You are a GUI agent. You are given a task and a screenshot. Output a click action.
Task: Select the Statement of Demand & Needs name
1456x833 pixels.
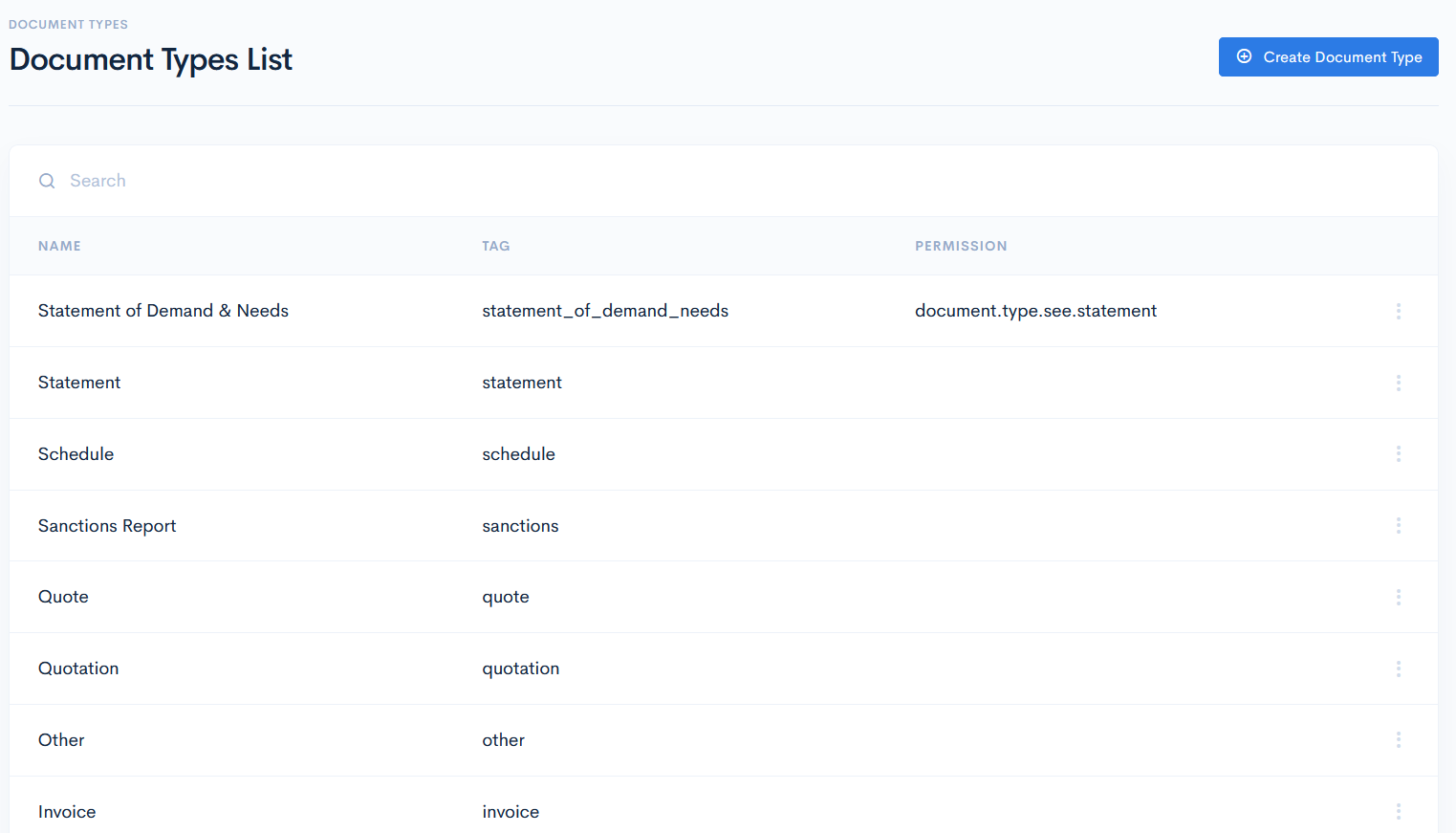[x=163, y=311]
